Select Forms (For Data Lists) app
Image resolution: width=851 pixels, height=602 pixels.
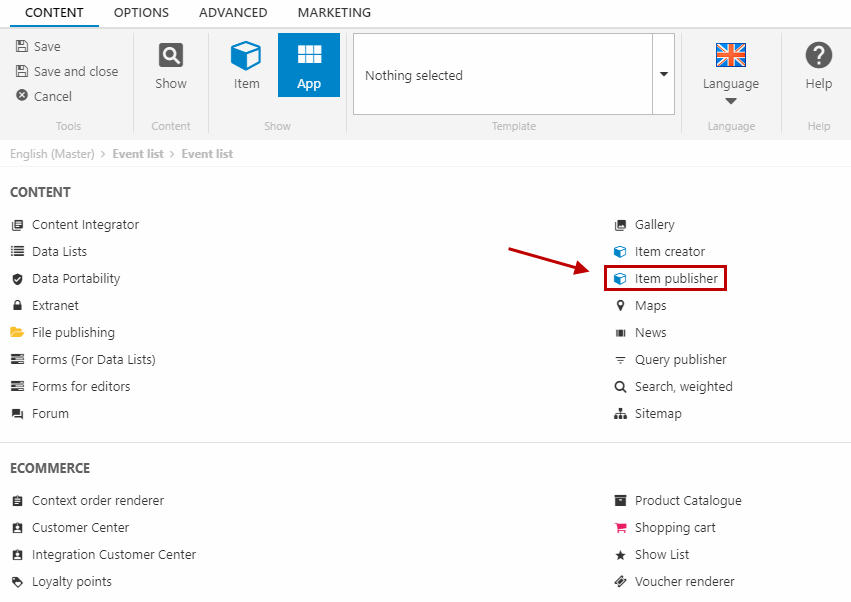click(83, 359)
